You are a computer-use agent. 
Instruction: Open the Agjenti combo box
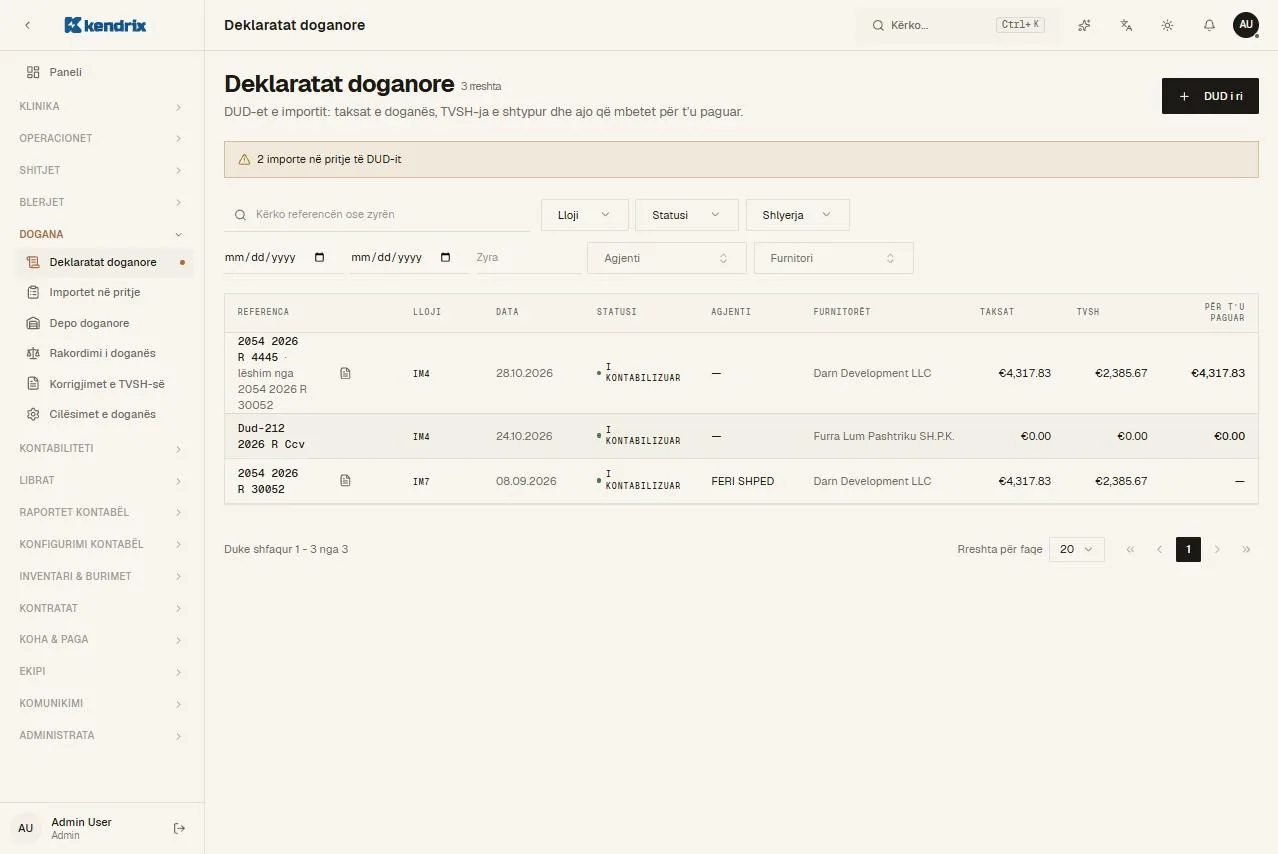pyautogui.click(x=667, y=258)
